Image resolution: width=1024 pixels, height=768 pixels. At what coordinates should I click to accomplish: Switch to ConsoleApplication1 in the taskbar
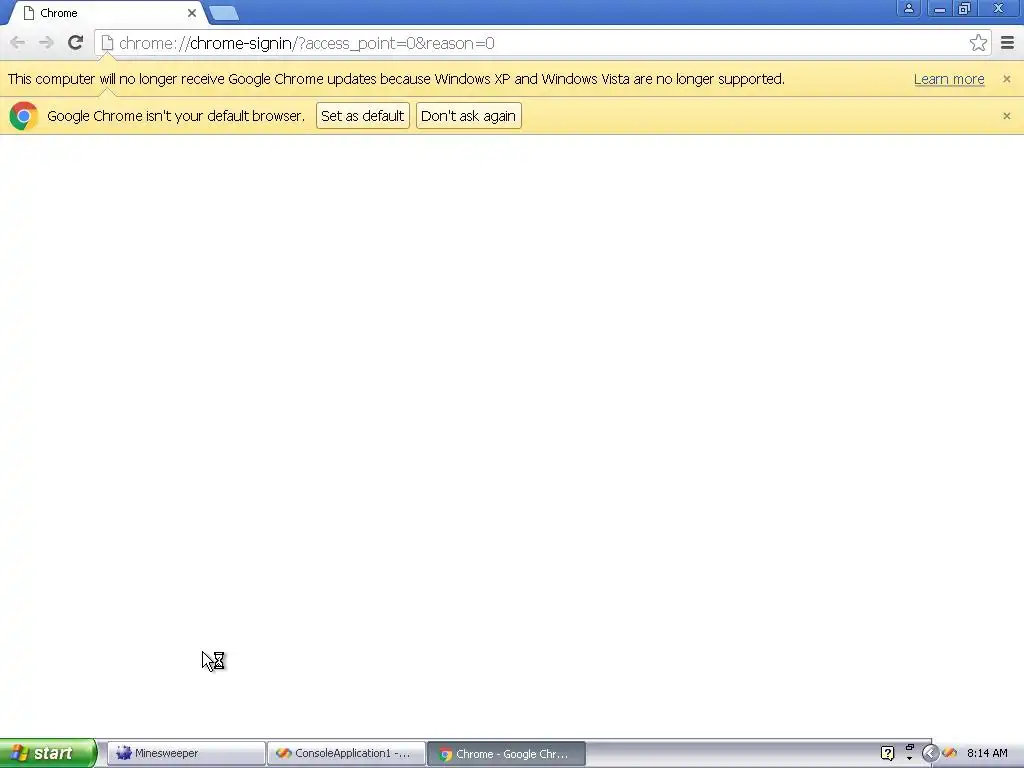[x=346, y=753]
